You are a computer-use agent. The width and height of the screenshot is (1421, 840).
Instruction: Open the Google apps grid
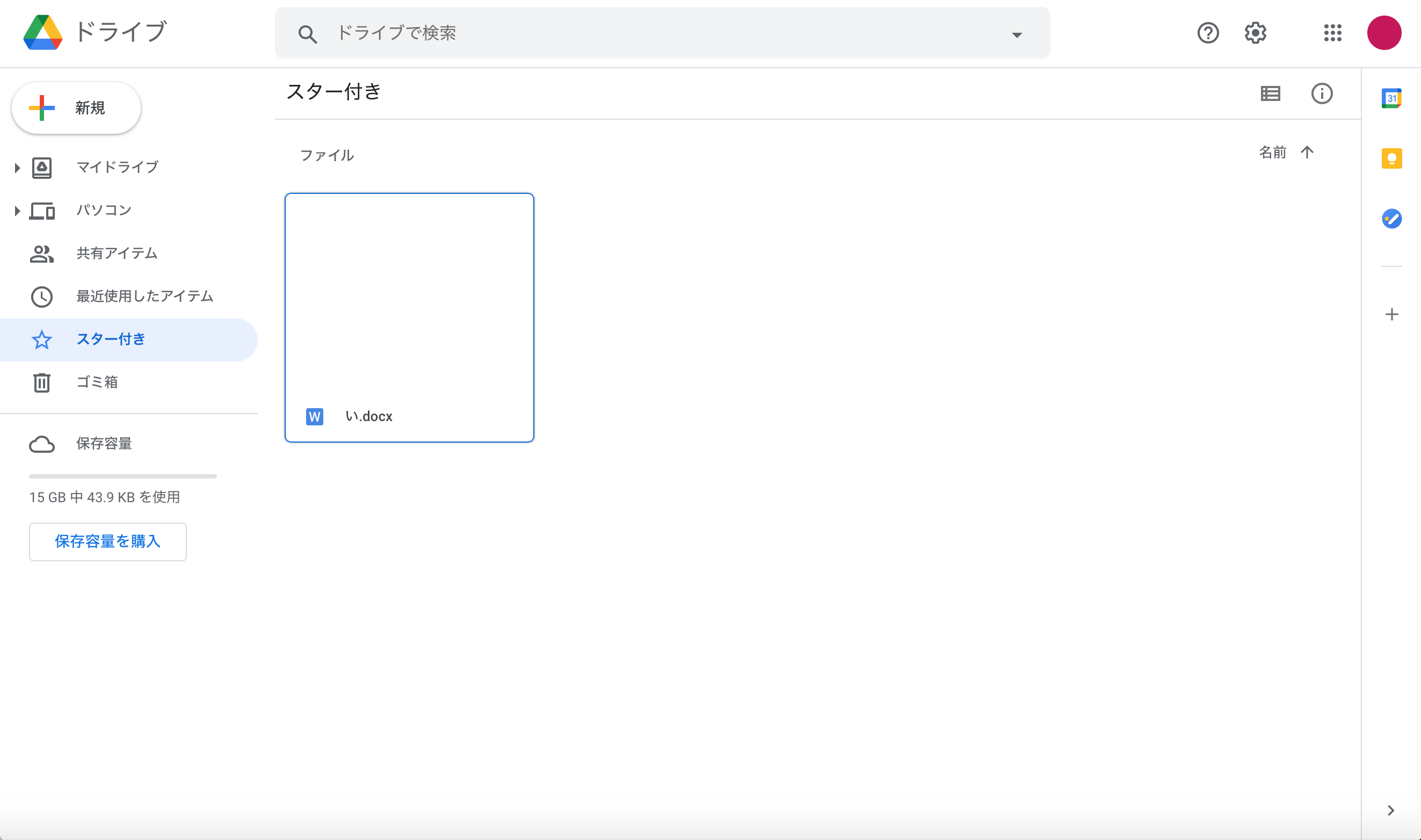point(1333,33)
